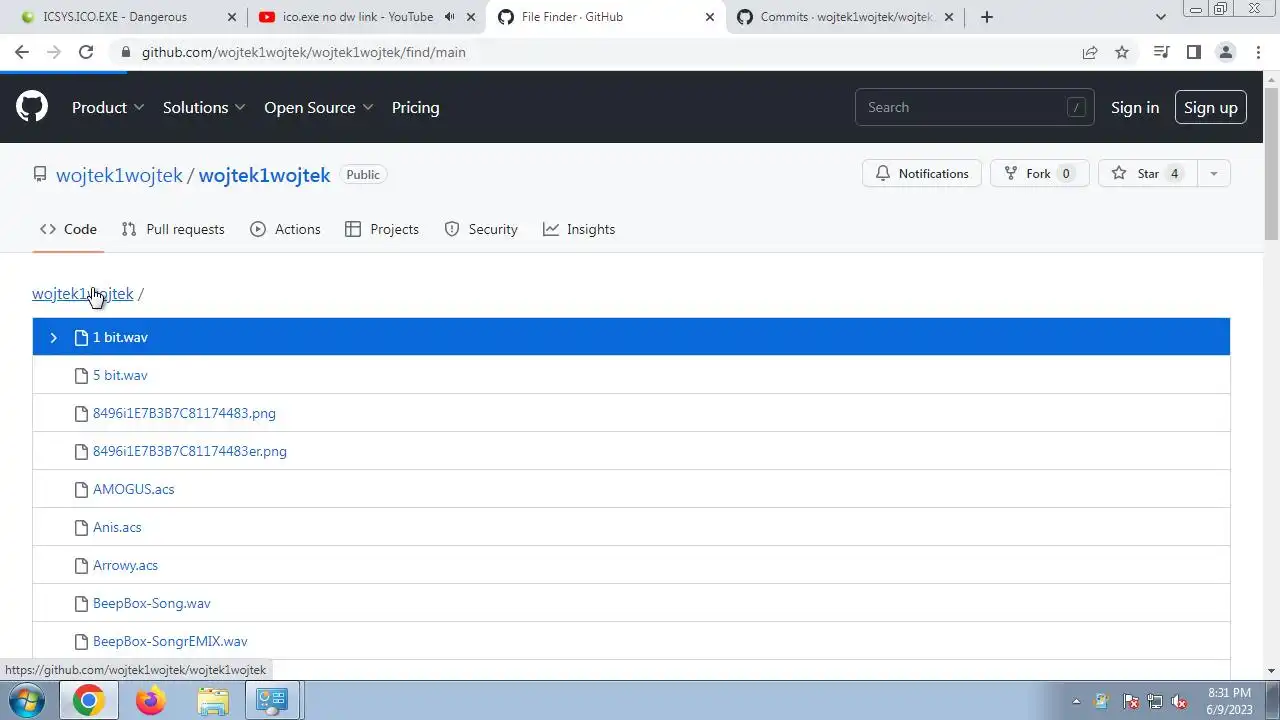Image resolution: width=1280 pixels, height=720 pixels.
Task: Click the Chrome profile avatar icon
Action: pos(1225,52)
